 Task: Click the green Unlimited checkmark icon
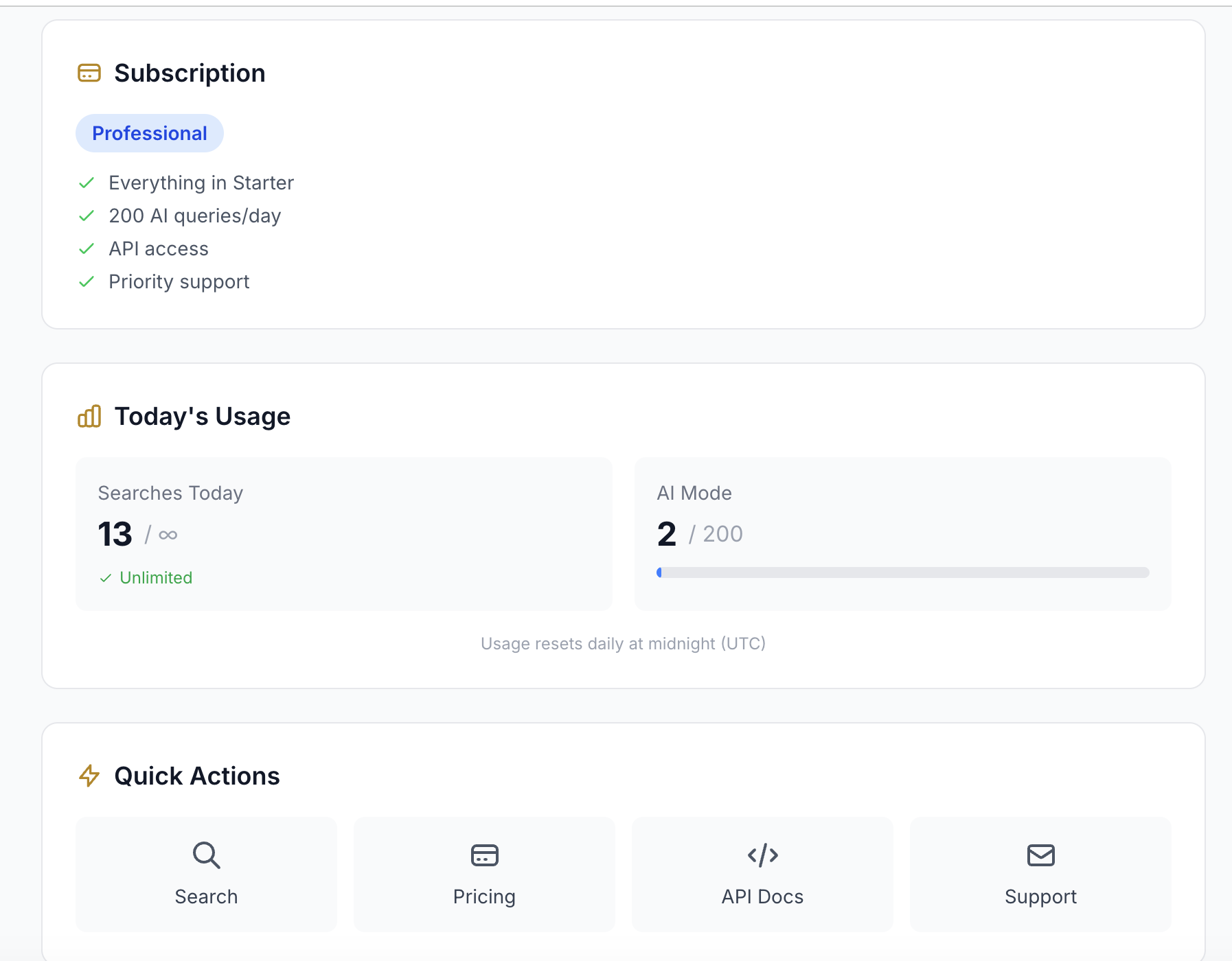pyautogui.click(x=106, y=578)
